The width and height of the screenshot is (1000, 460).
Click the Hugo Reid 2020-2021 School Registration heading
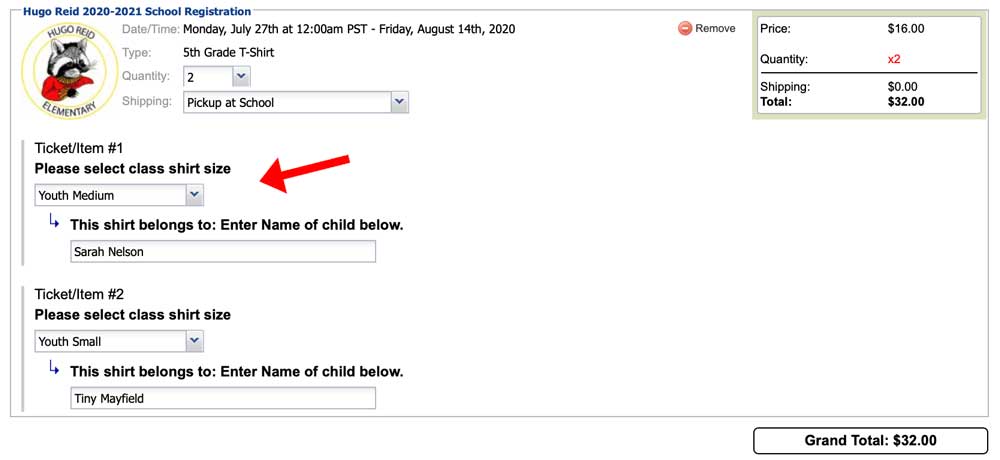click(x=137, y=11)
